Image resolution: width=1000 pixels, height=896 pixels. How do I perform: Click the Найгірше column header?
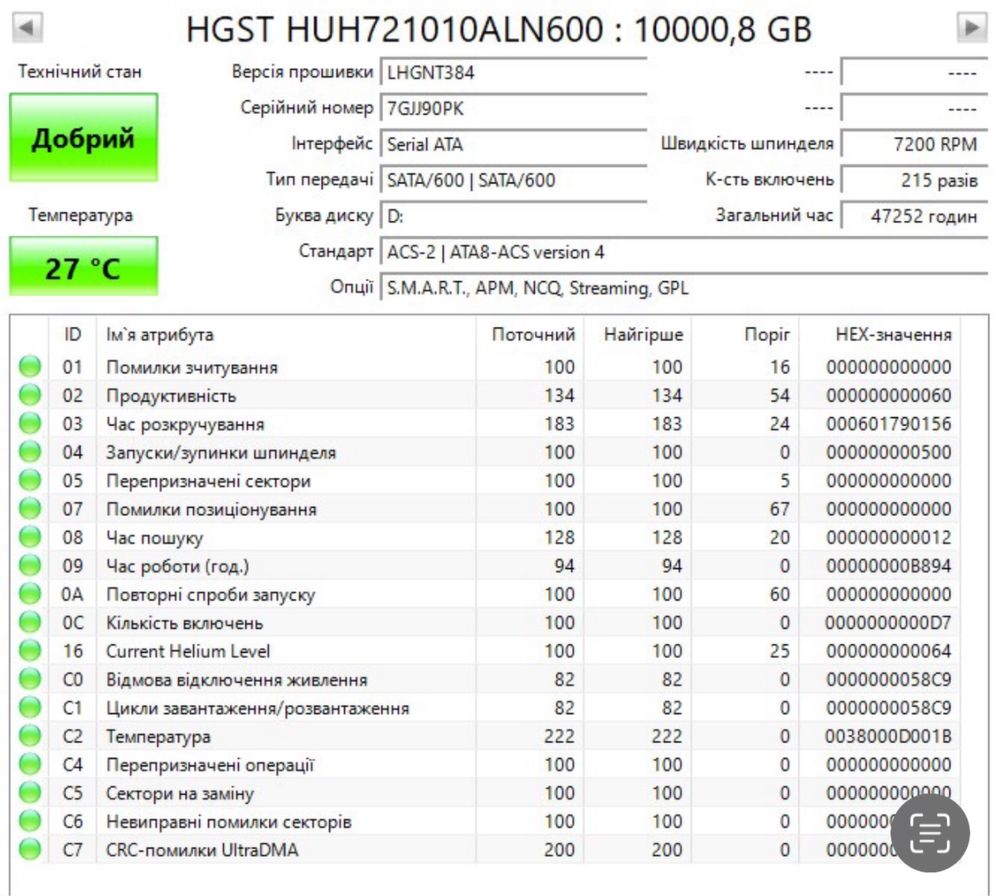pos(643,334)
